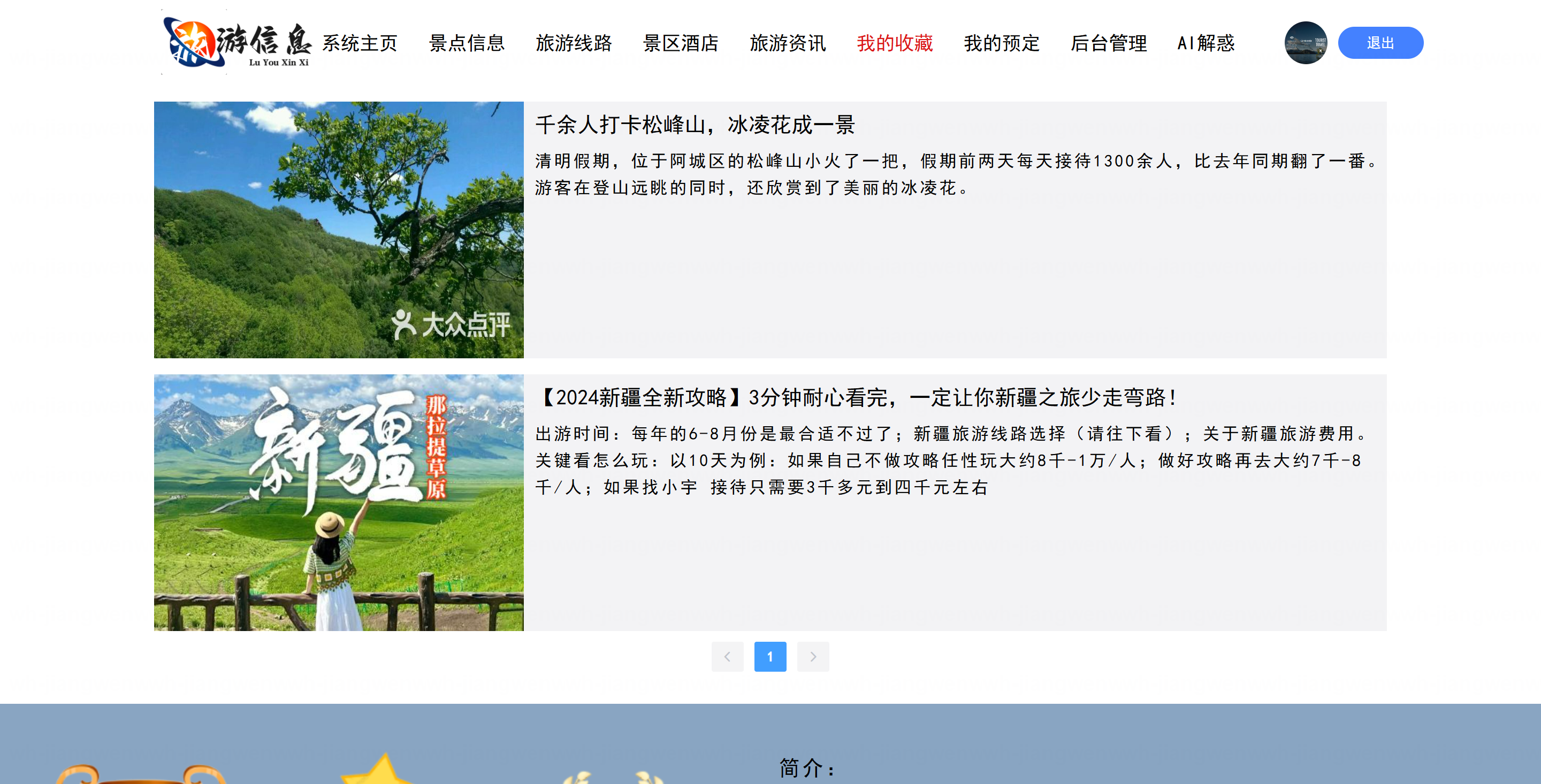Open the 新疆 grassland thumbnail image

point(339,502)
